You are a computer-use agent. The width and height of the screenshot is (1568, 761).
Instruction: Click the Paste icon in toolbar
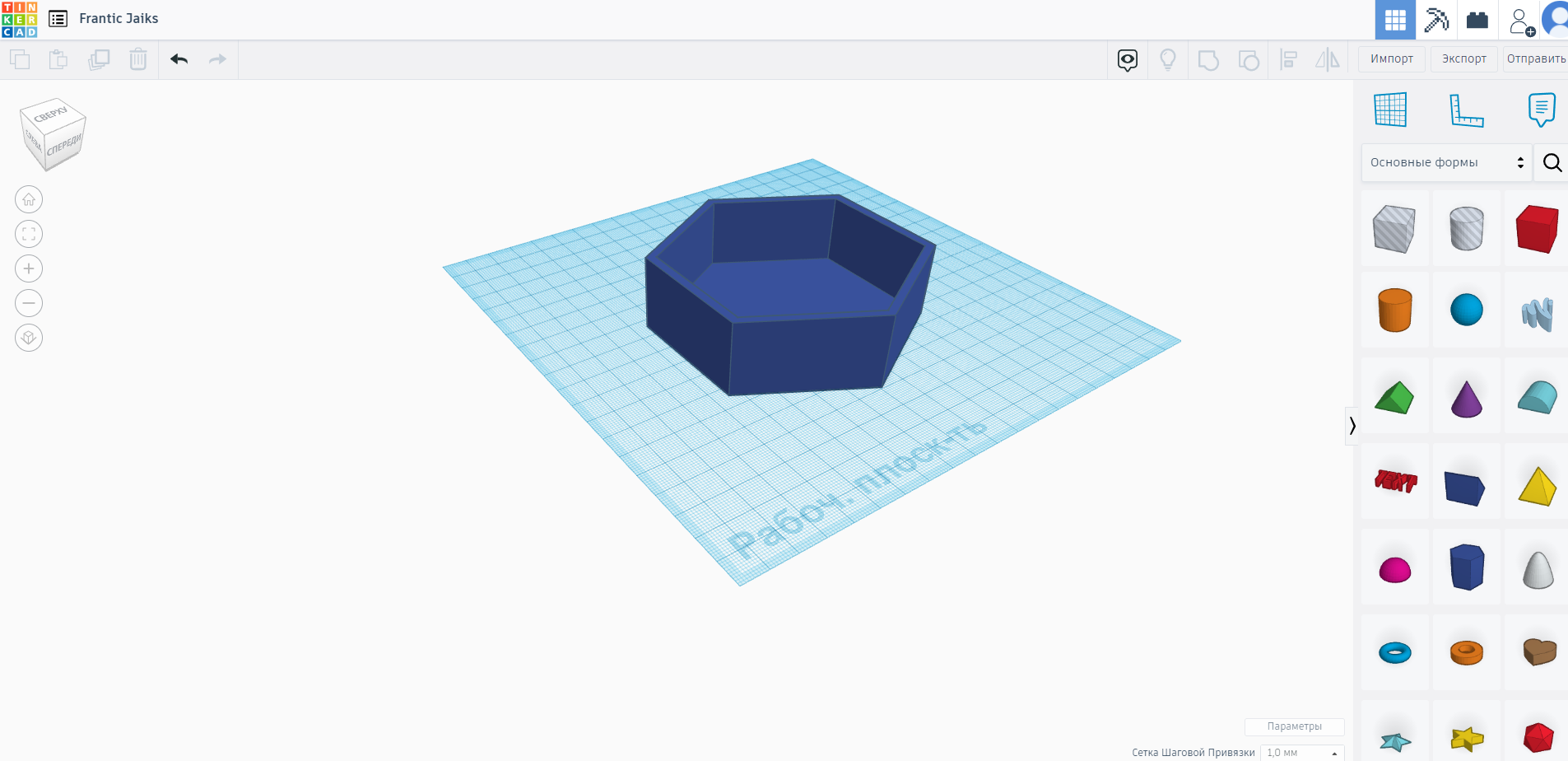click(x=58, y=59)
